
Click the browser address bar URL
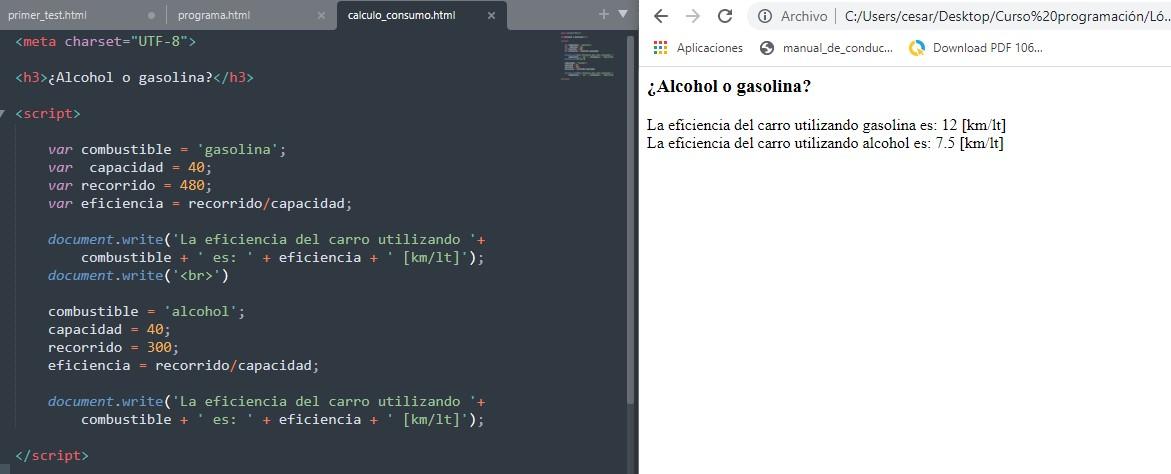(1007, 16)
